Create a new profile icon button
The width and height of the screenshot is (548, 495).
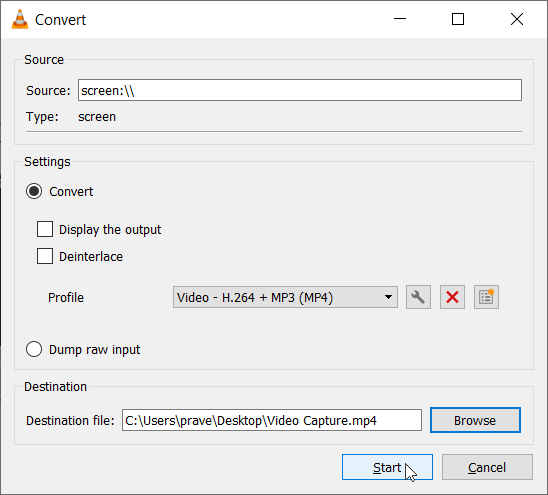click(x=486, y=297)
